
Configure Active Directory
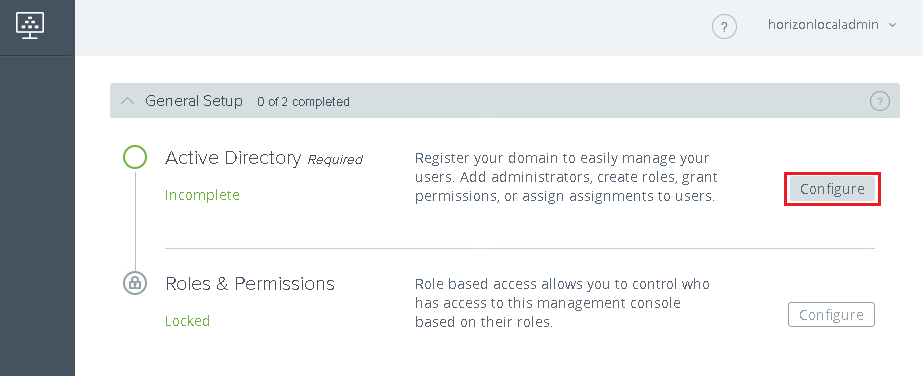point(832,189)
